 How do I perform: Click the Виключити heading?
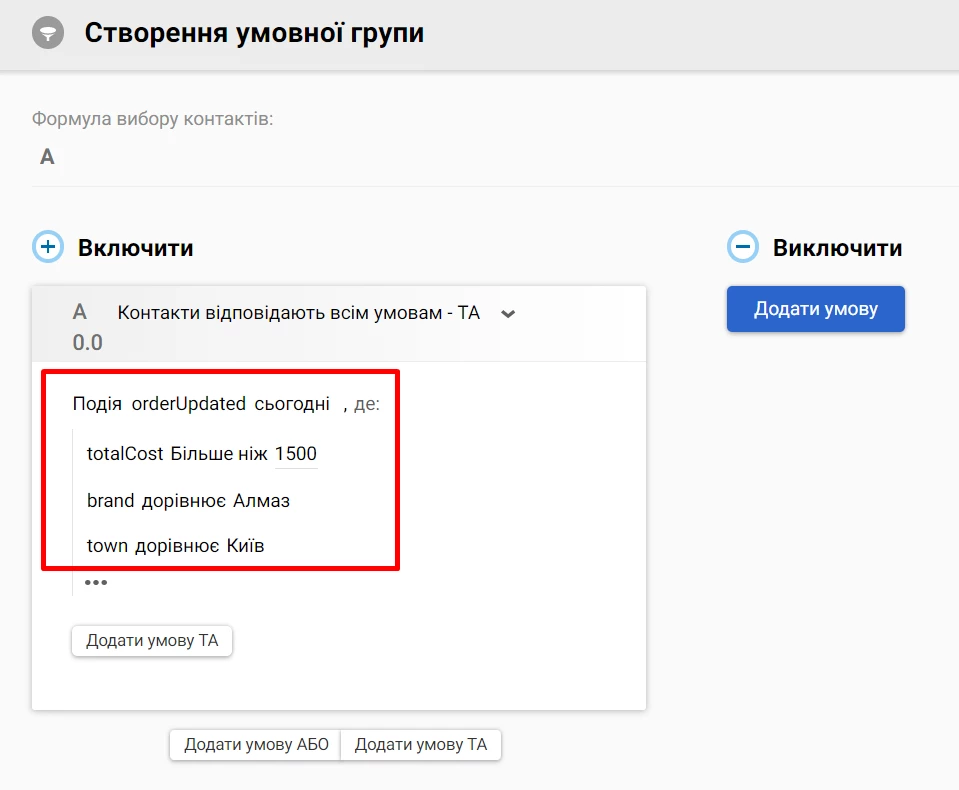(837, 248)
